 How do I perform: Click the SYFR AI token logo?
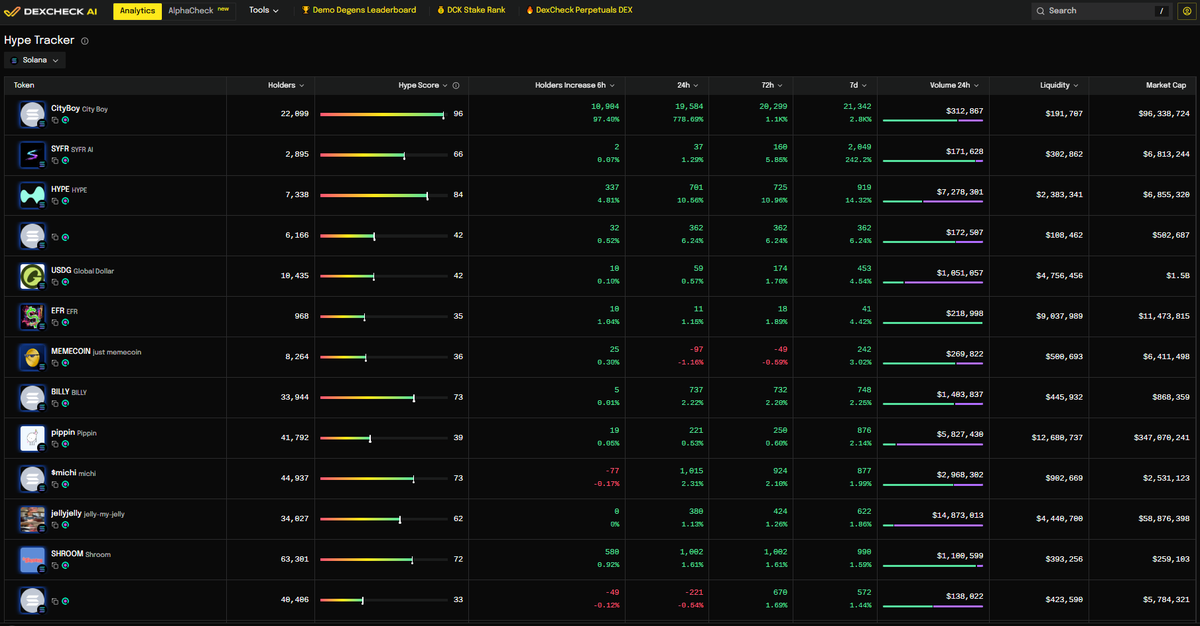(33, 154)
